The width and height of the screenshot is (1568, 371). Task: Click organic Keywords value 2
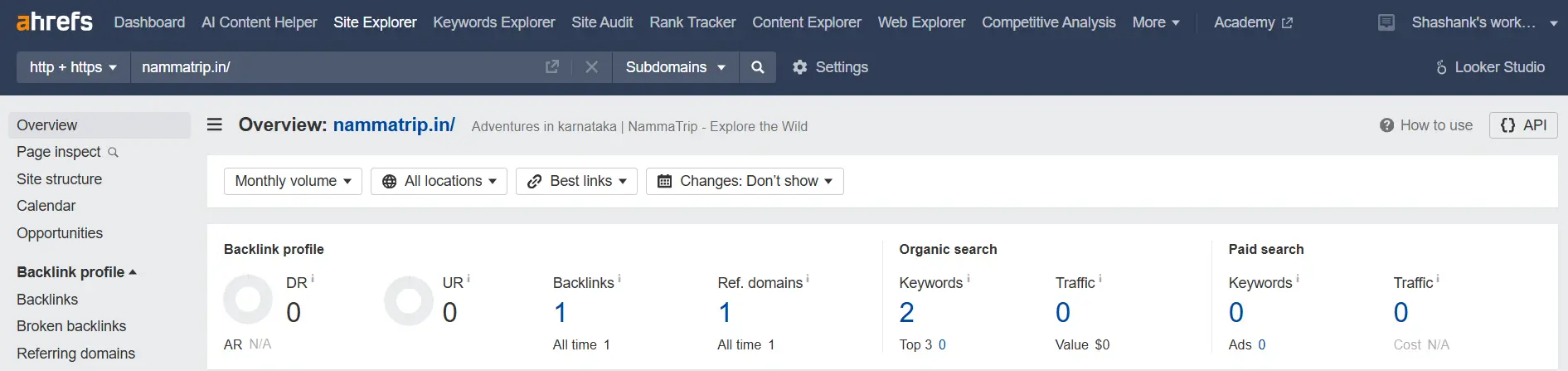906,313
